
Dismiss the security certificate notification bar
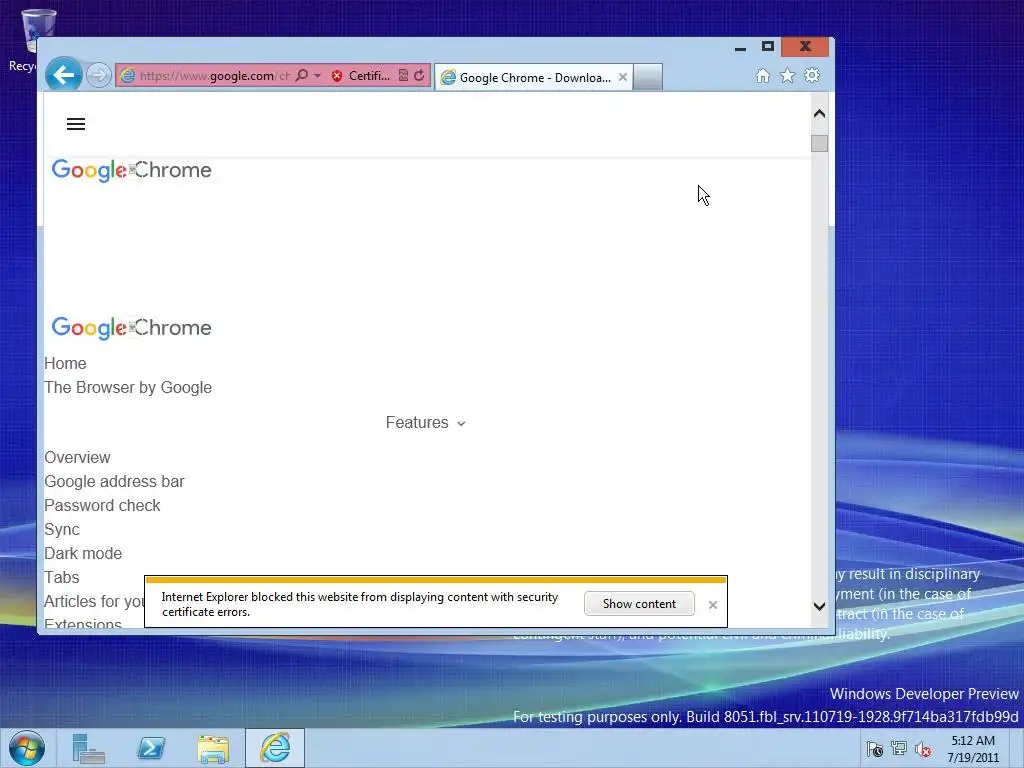[x=713, y=605]
